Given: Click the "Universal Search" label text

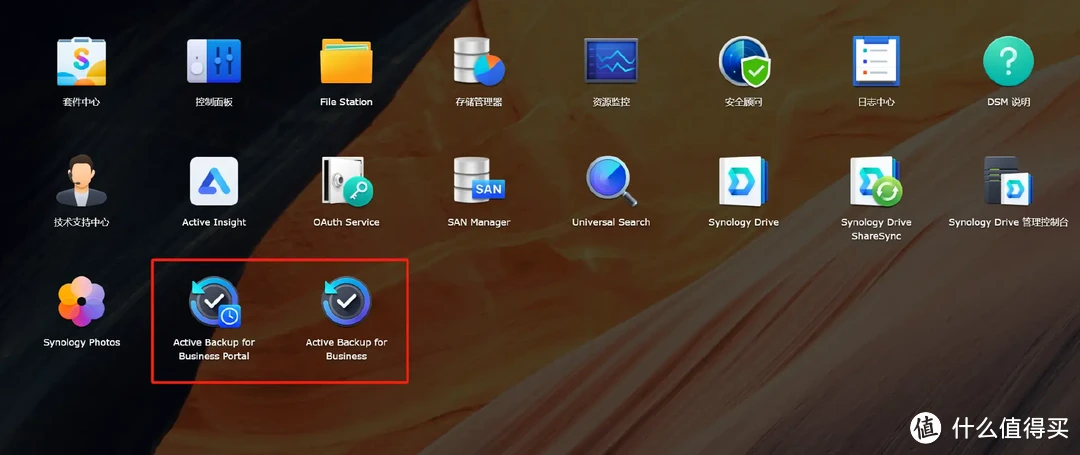Looking at the screenshot, I should [612, 222].
